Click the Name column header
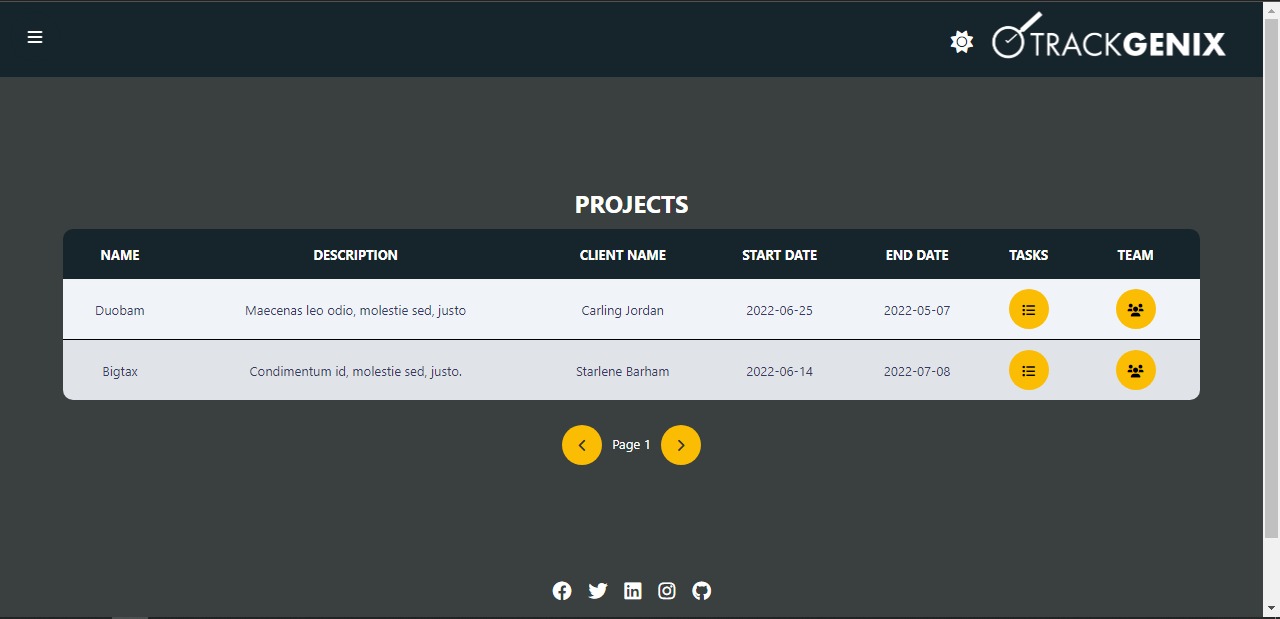 point(120,255)
